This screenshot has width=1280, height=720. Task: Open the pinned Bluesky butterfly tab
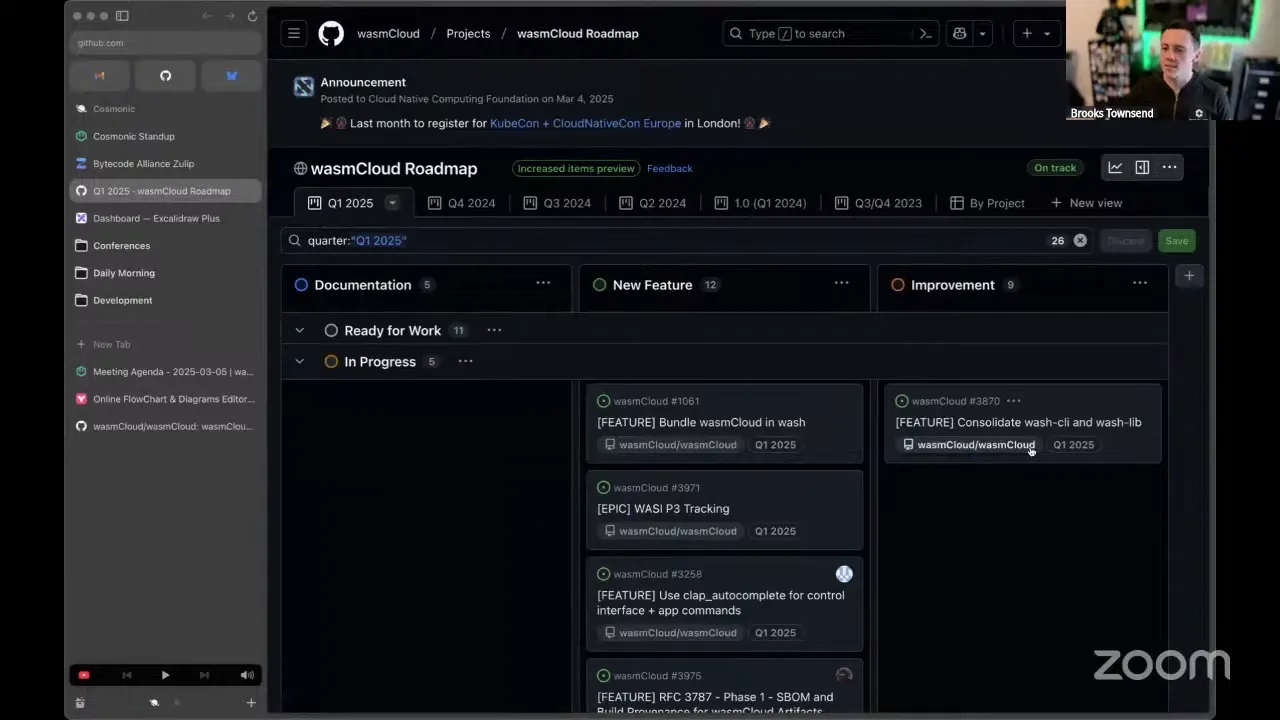[231, 75]
